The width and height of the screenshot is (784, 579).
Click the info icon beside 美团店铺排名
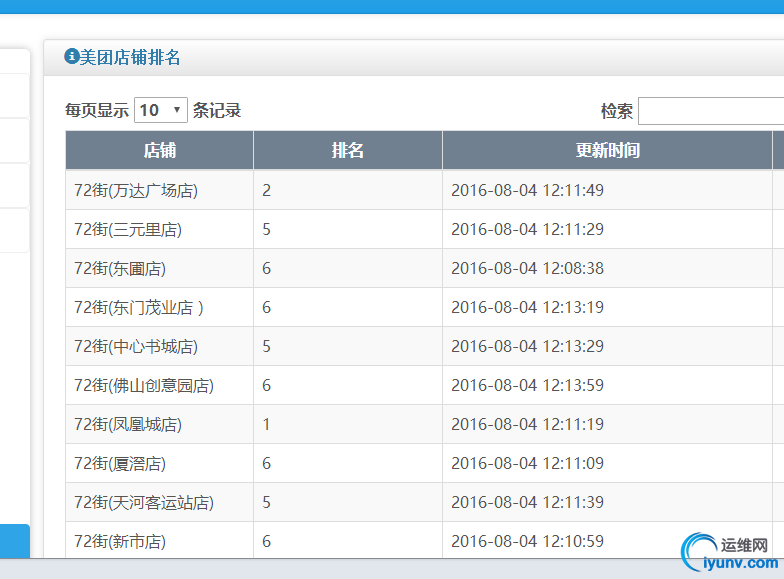(x=71, y=57)
